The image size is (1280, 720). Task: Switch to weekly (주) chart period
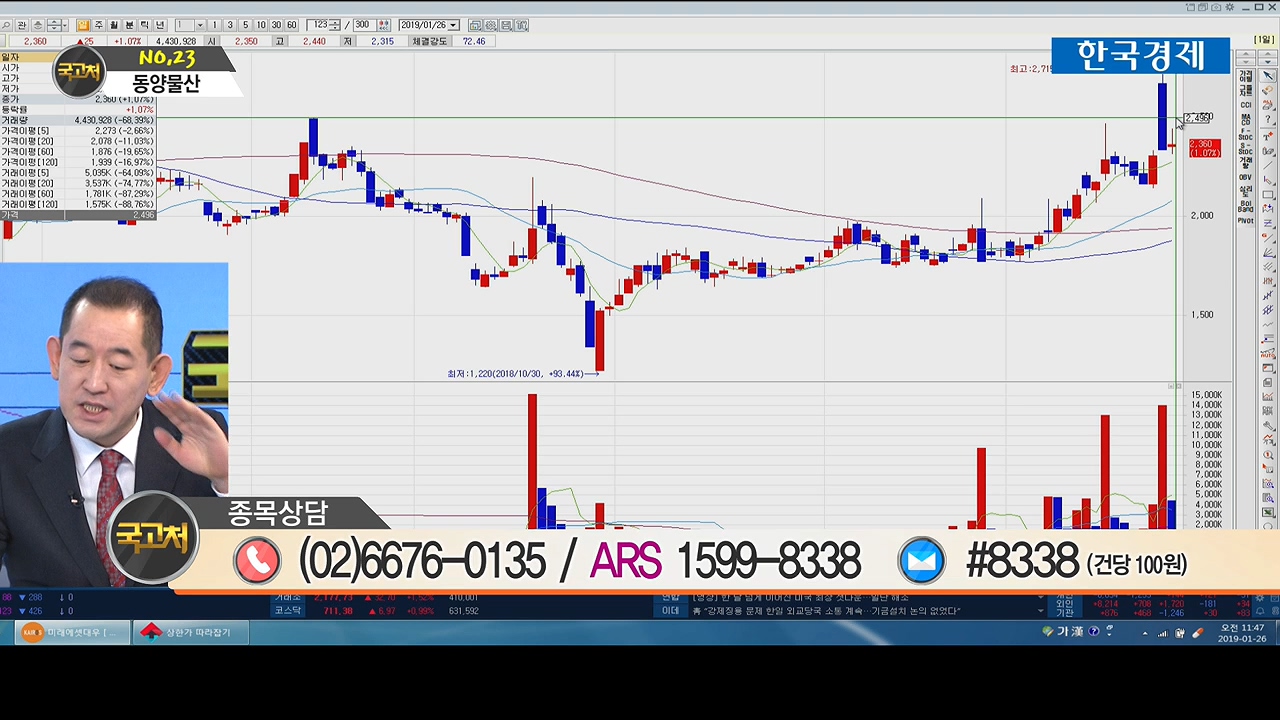pos(98,25)
